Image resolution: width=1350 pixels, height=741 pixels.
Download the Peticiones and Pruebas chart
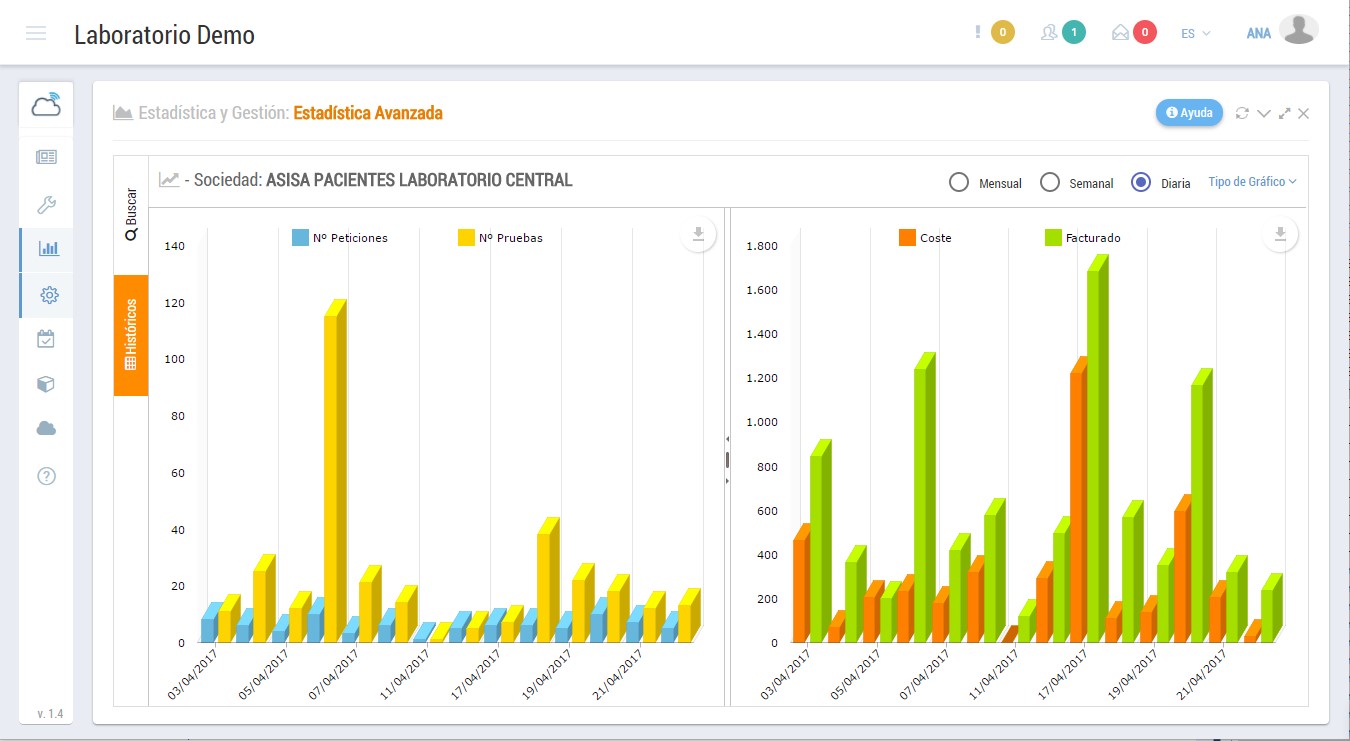[x=698, y=234]
